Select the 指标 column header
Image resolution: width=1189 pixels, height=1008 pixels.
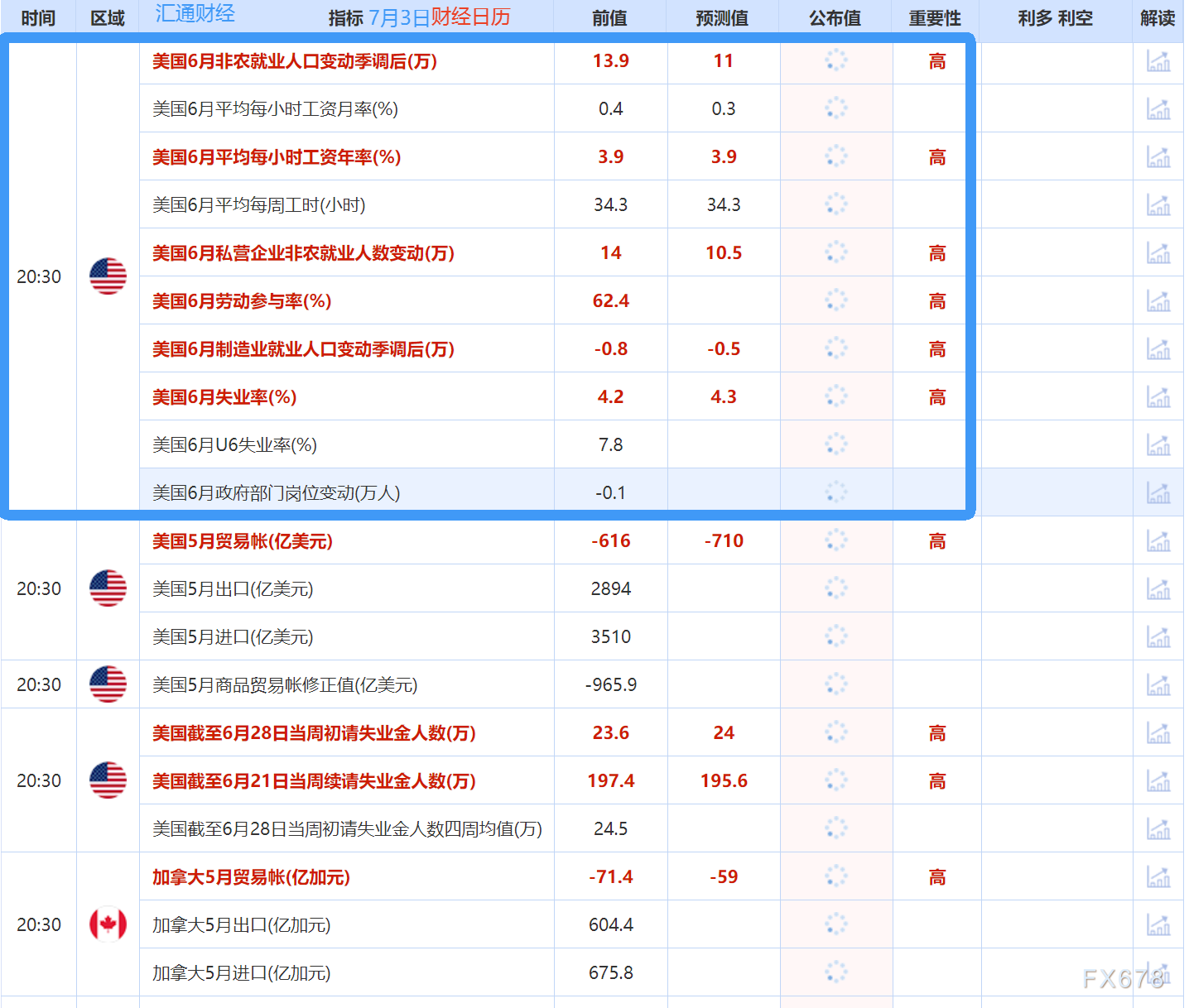coord(348,17)
